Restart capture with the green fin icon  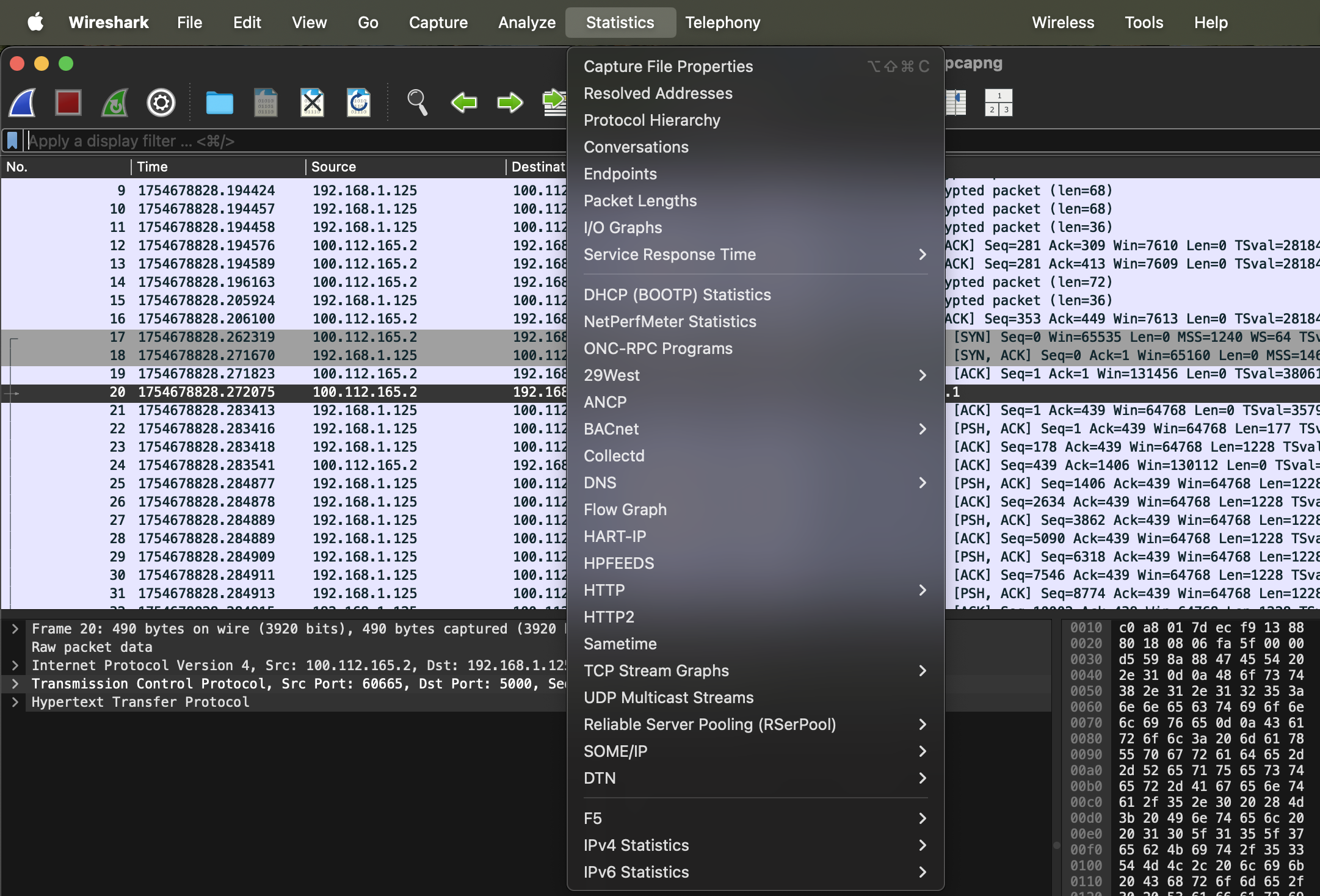pyautogui.click(x=115, y=103)
